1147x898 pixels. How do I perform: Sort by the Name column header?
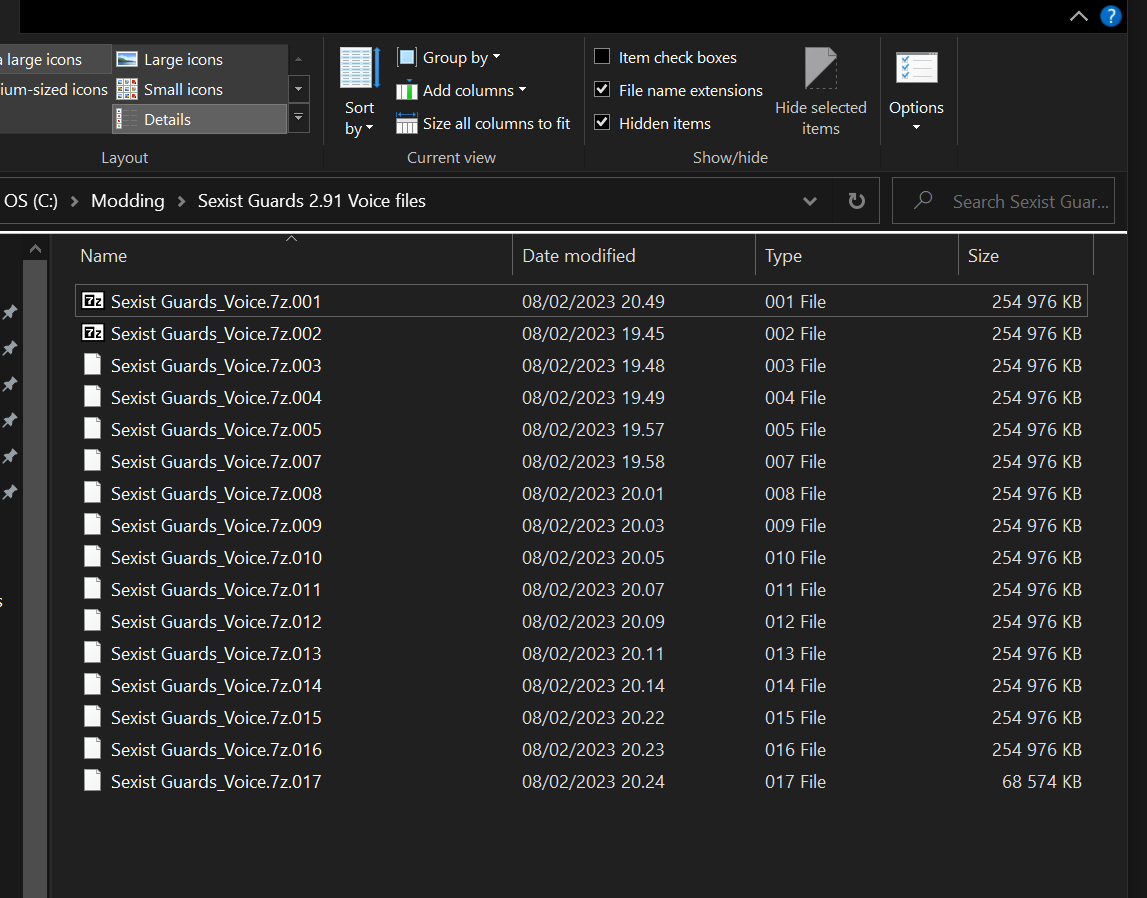click(293, 256)
